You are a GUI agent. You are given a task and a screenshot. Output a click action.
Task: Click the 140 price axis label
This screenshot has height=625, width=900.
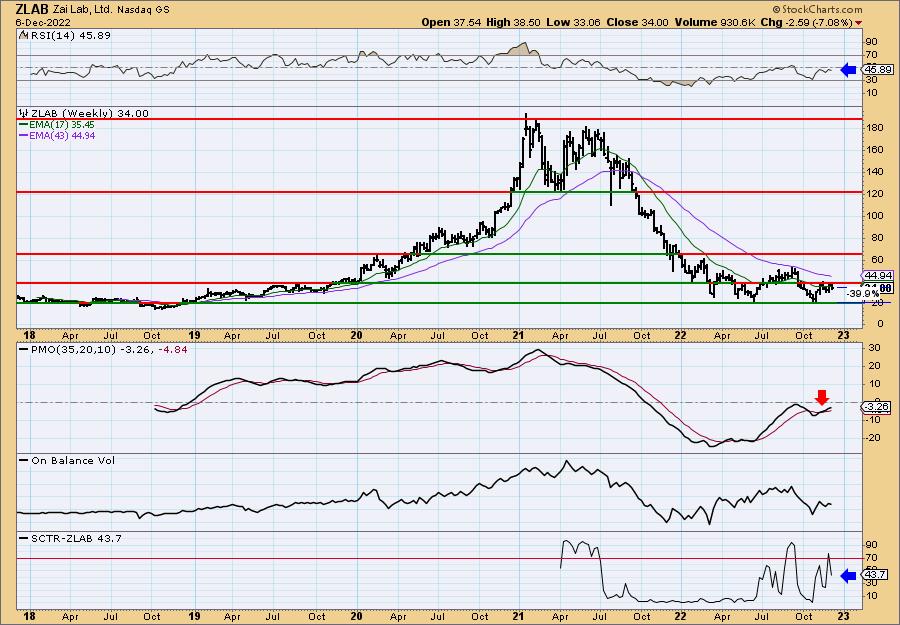[x=875, y=172]
